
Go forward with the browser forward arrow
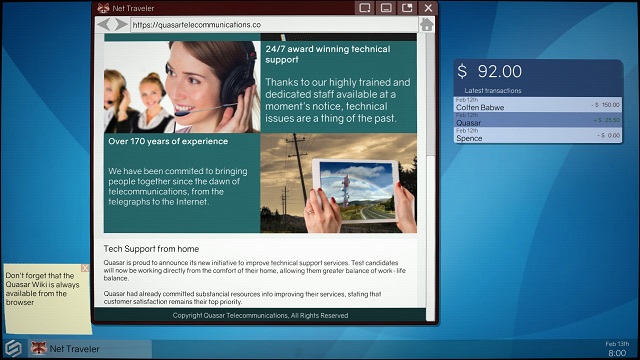click(x=121, y=24)
